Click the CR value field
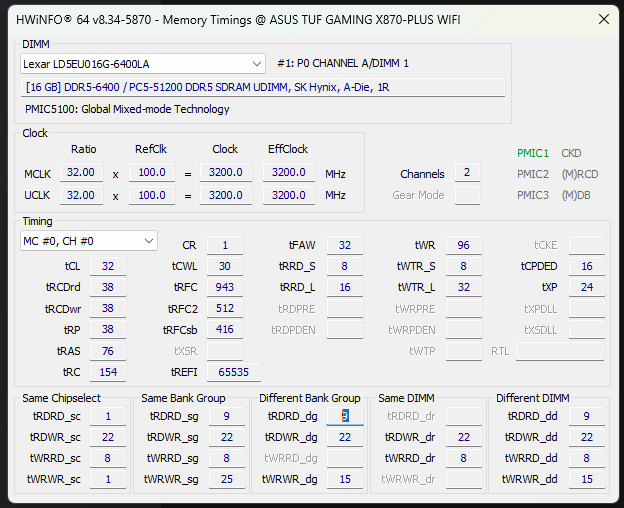Image resolution: width=624 pixels, height=508 pixels. point(225,245)
